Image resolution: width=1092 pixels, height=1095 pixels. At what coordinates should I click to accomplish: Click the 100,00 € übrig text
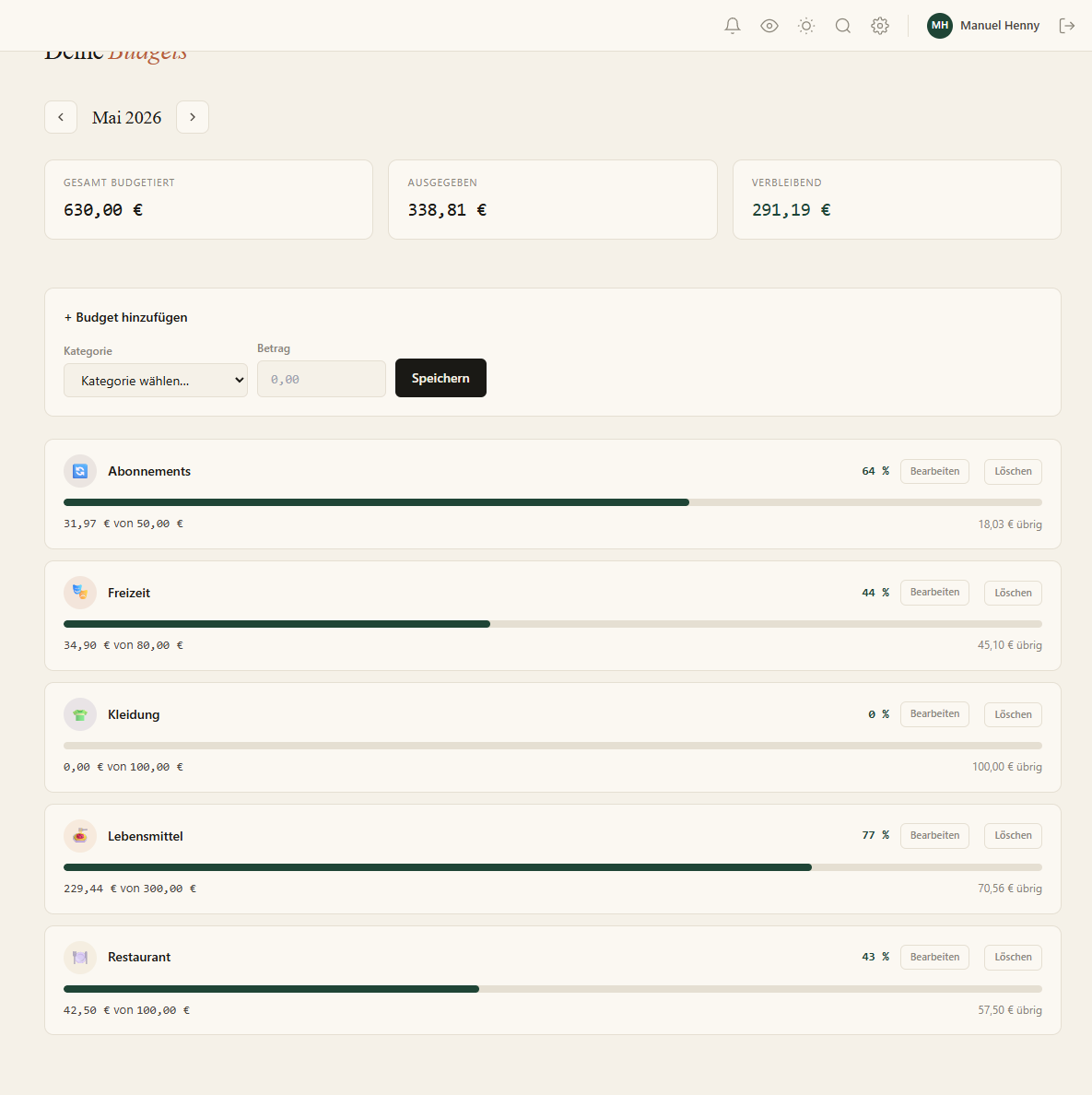[1007, 767]
